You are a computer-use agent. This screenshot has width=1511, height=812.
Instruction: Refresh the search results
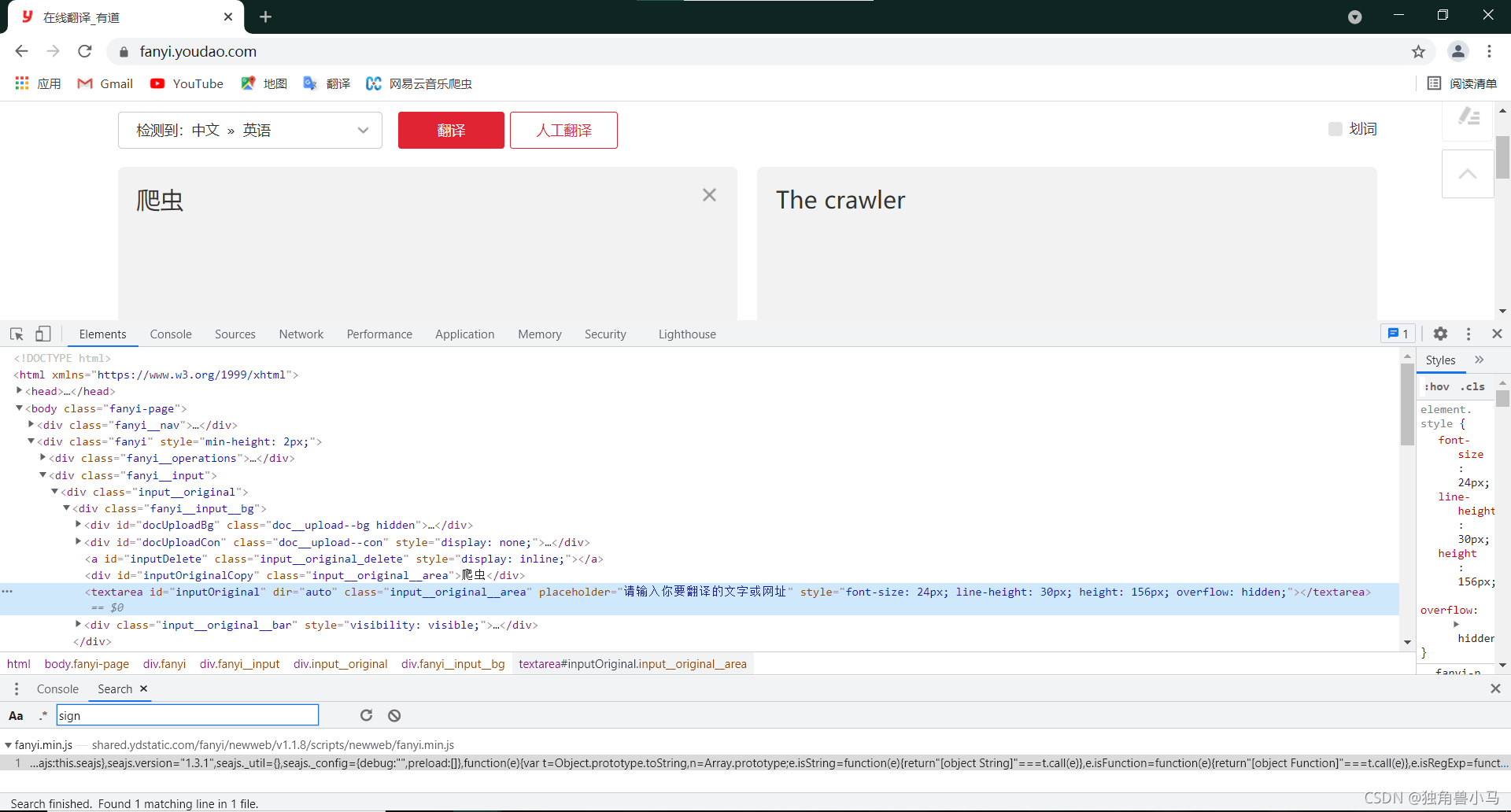366,715
